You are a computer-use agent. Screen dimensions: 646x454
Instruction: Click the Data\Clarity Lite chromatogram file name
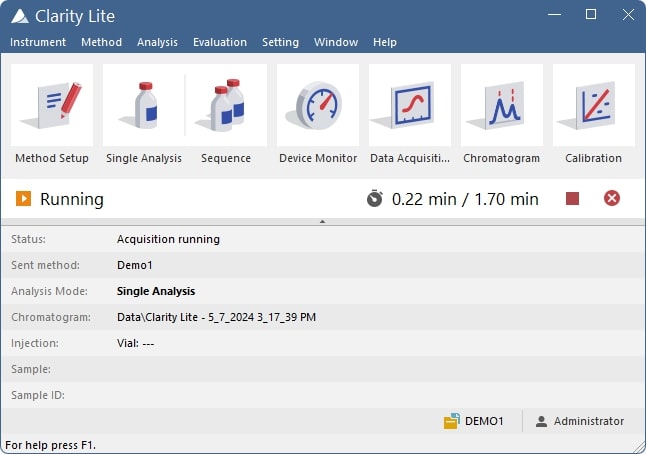pos(216,317)
